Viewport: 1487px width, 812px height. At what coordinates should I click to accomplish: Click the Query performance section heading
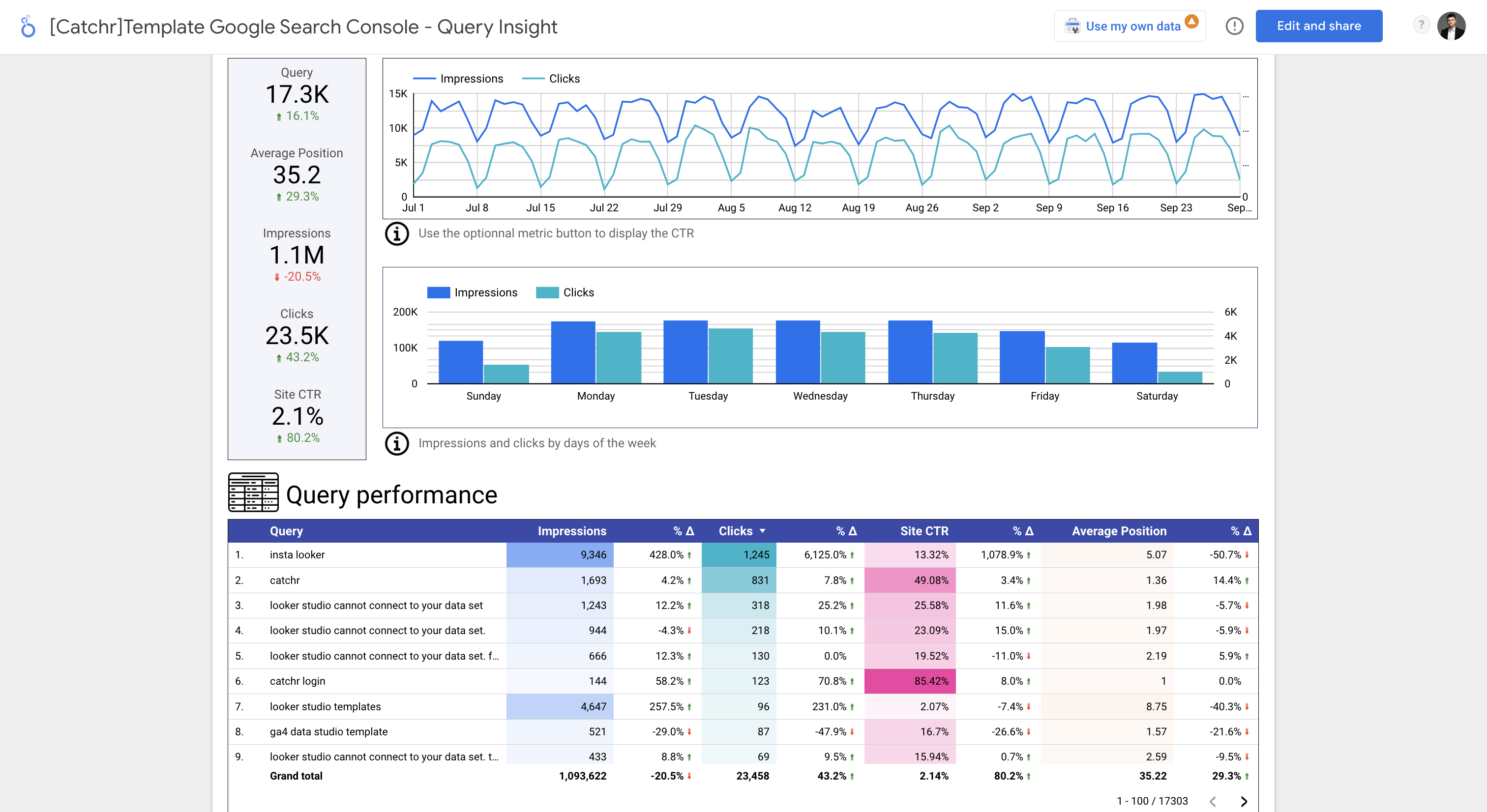point(391,495)
